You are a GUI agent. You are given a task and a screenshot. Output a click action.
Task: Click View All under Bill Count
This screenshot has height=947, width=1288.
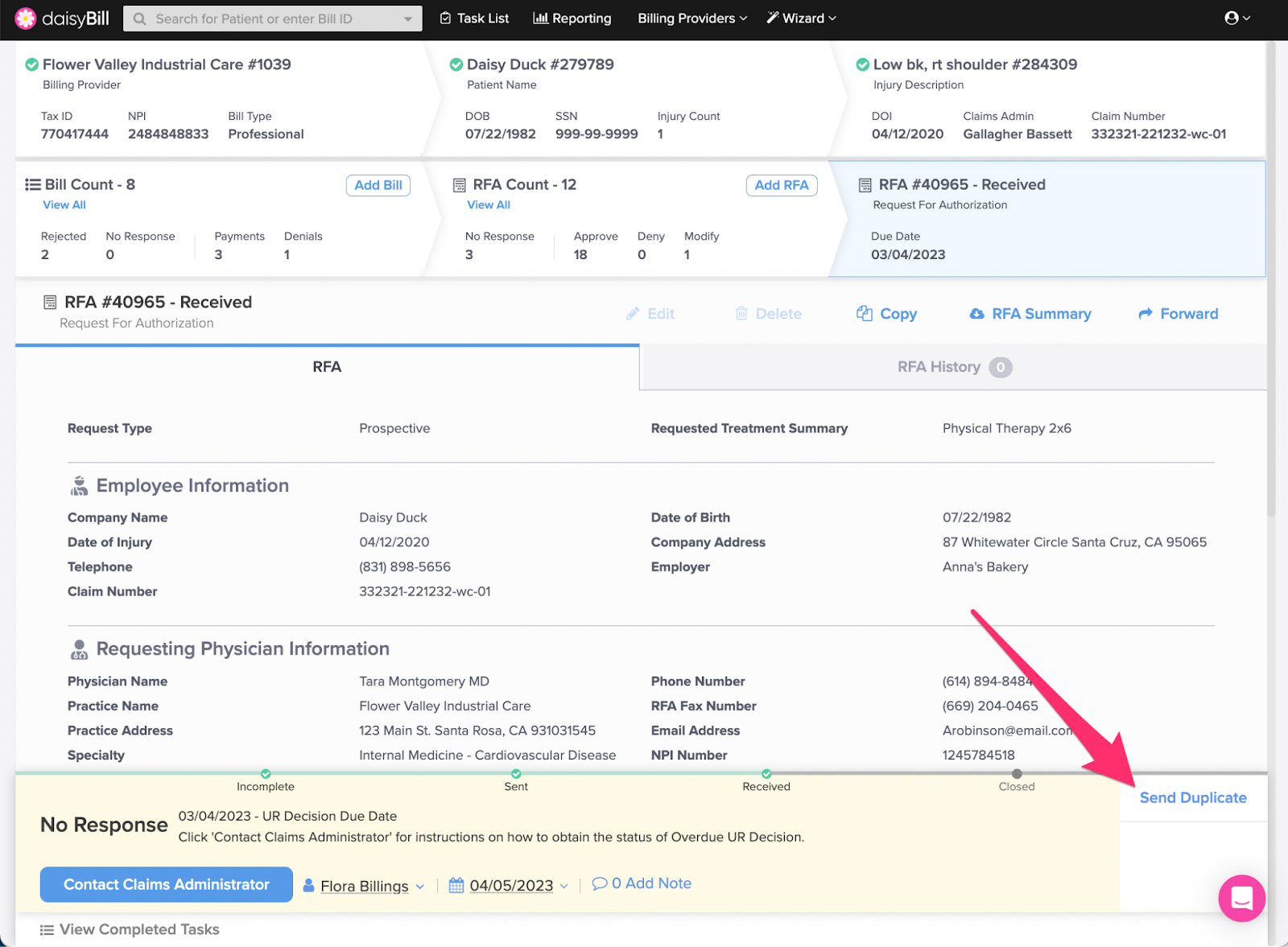[x=64, y=205]
